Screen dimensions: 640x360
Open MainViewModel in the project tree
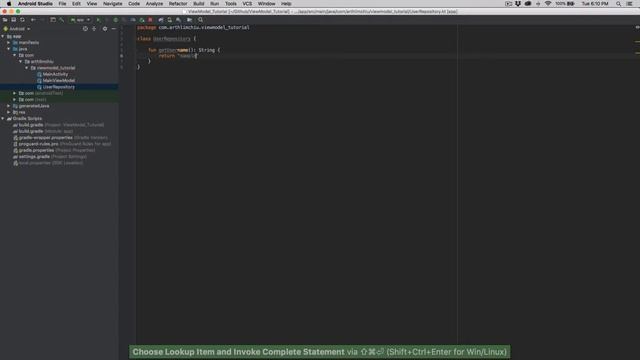pyautogui.click(x=58, y=80)
